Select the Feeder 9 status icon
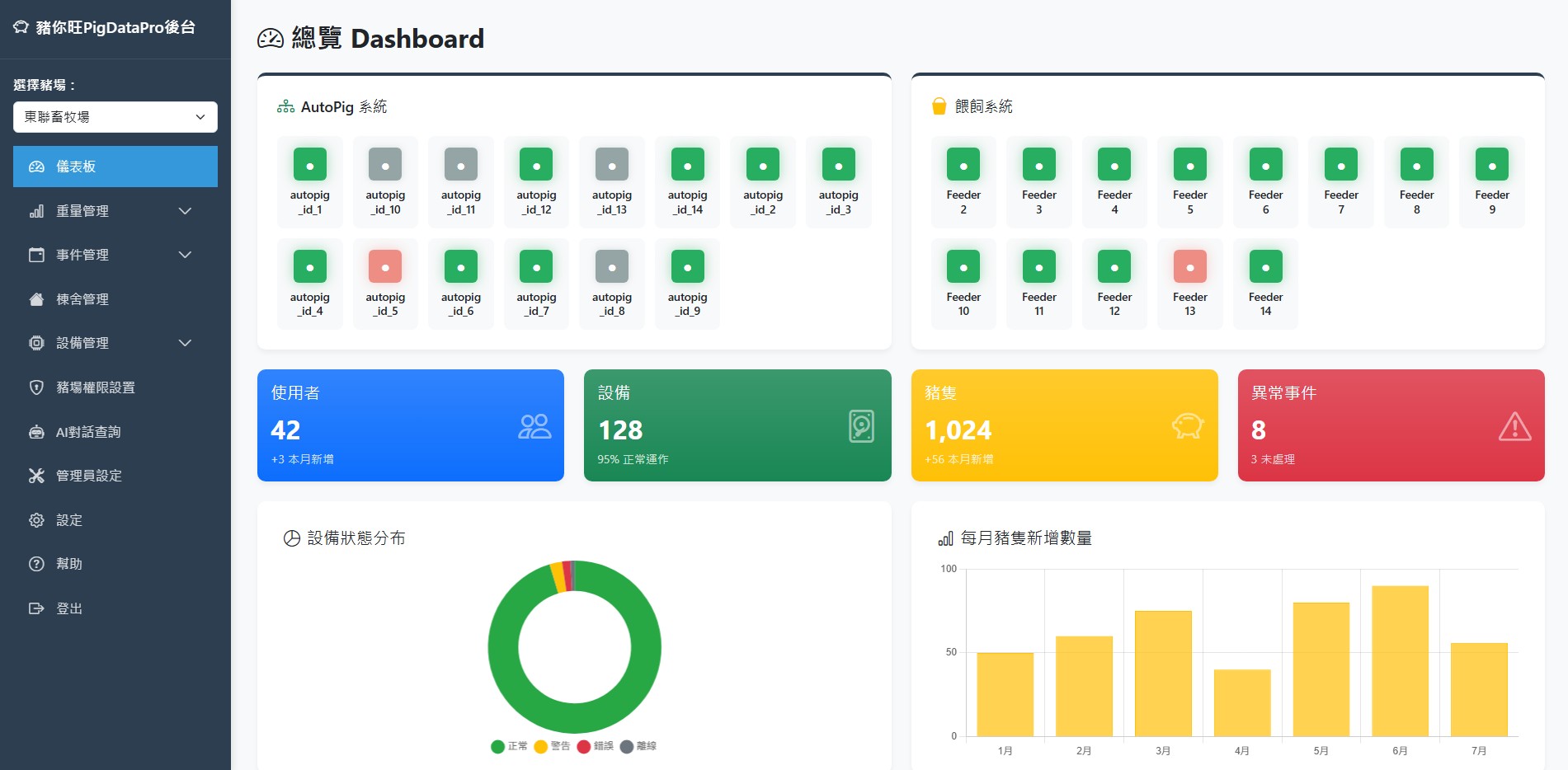This screenshot has height=770, width=1568. 1492,165
